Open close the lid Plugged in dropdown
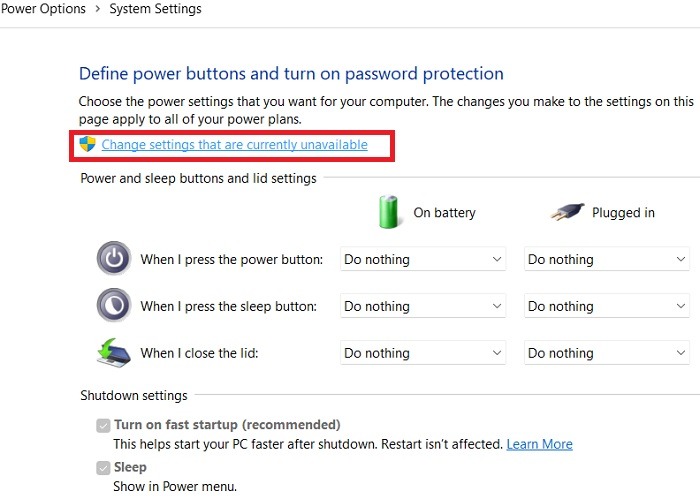Image resolution: width=700 pixels, height=499 pixels. [x=607, y=353]
